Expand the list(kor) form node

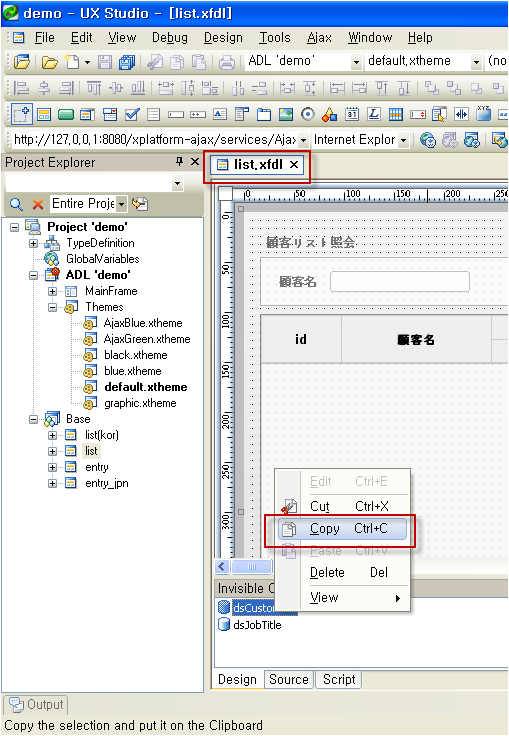pyautogui.click(x=53, y=436)
